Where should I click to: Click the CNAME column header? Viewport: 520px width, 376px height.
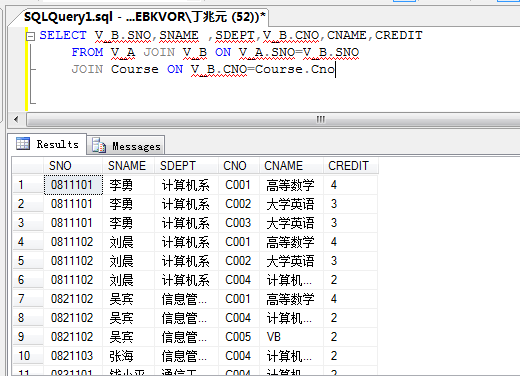291,166
